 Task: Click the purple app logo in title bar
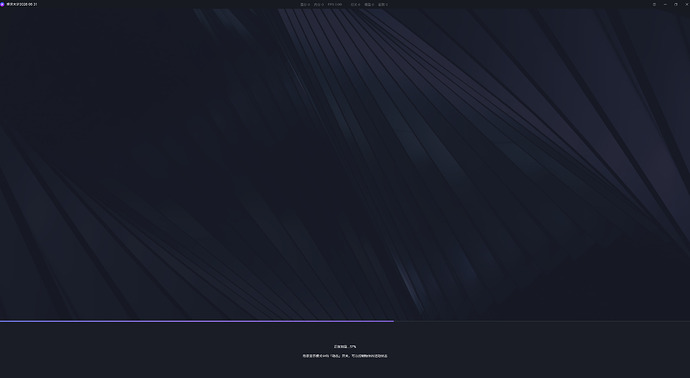[x=2, y=4]
